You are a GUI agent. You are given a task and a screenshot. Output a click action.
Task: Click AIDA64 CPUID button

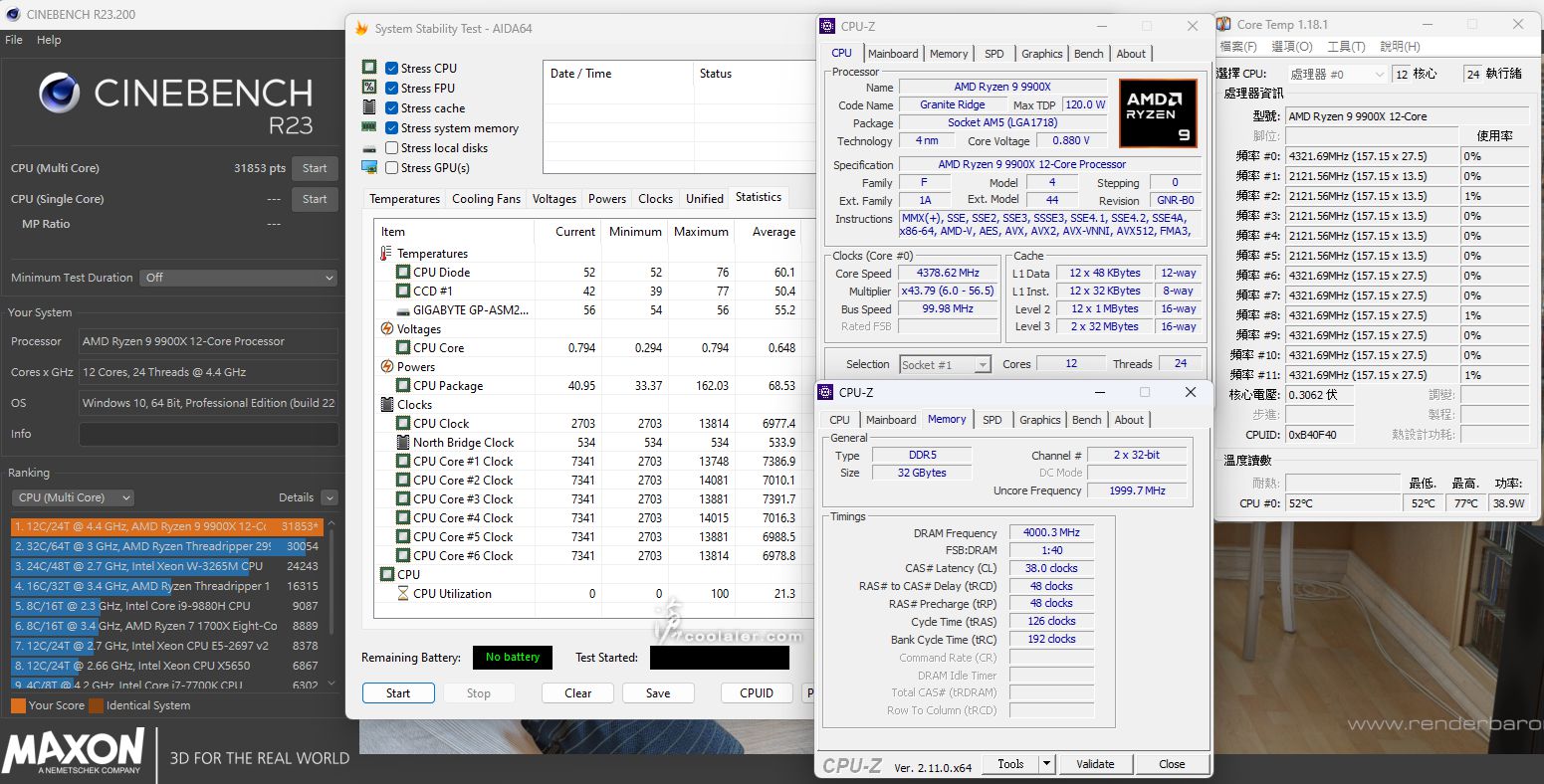coord(757,693)
